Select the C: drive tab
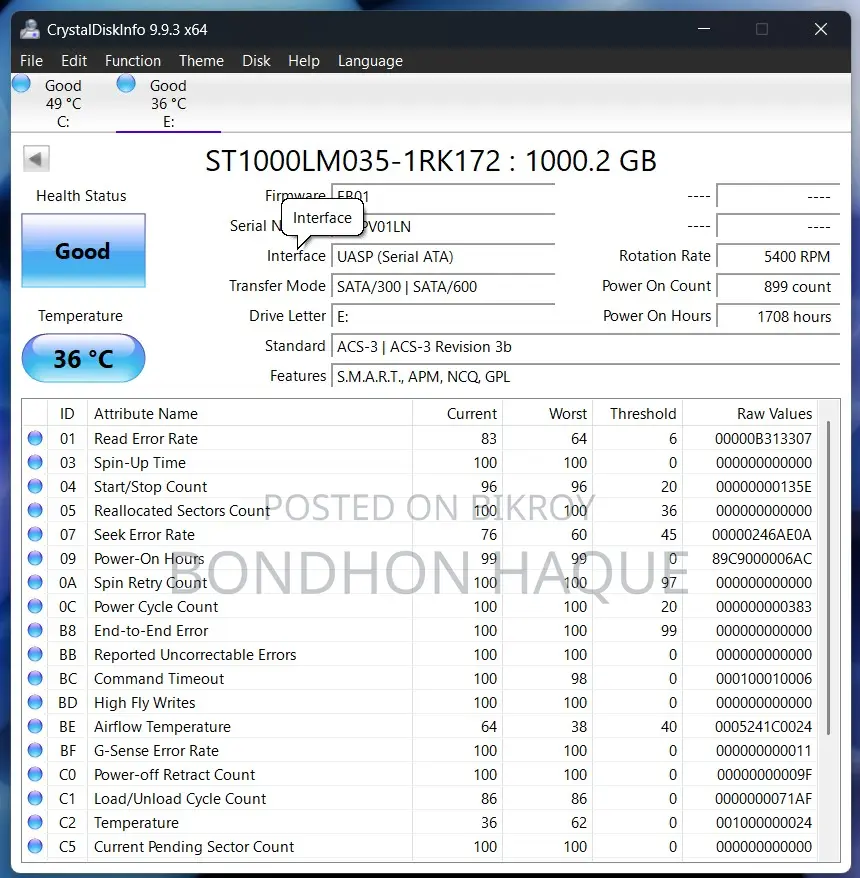Viewport: 860px width, 878px height. click(x=63, y=103)
